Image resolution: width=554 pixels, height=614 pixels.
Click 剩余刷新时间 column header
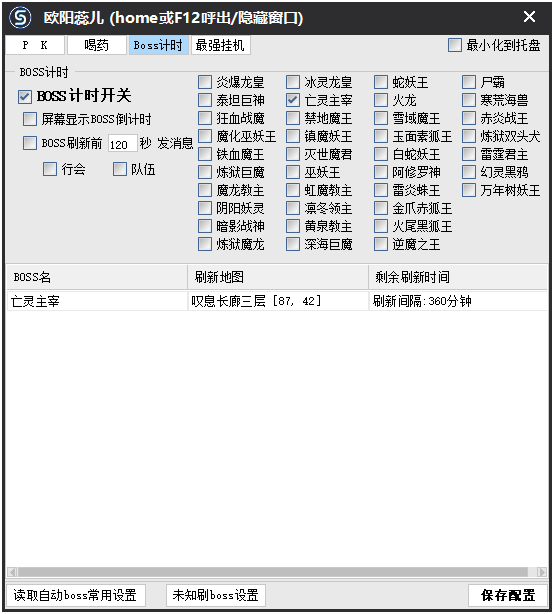[458, 277]
